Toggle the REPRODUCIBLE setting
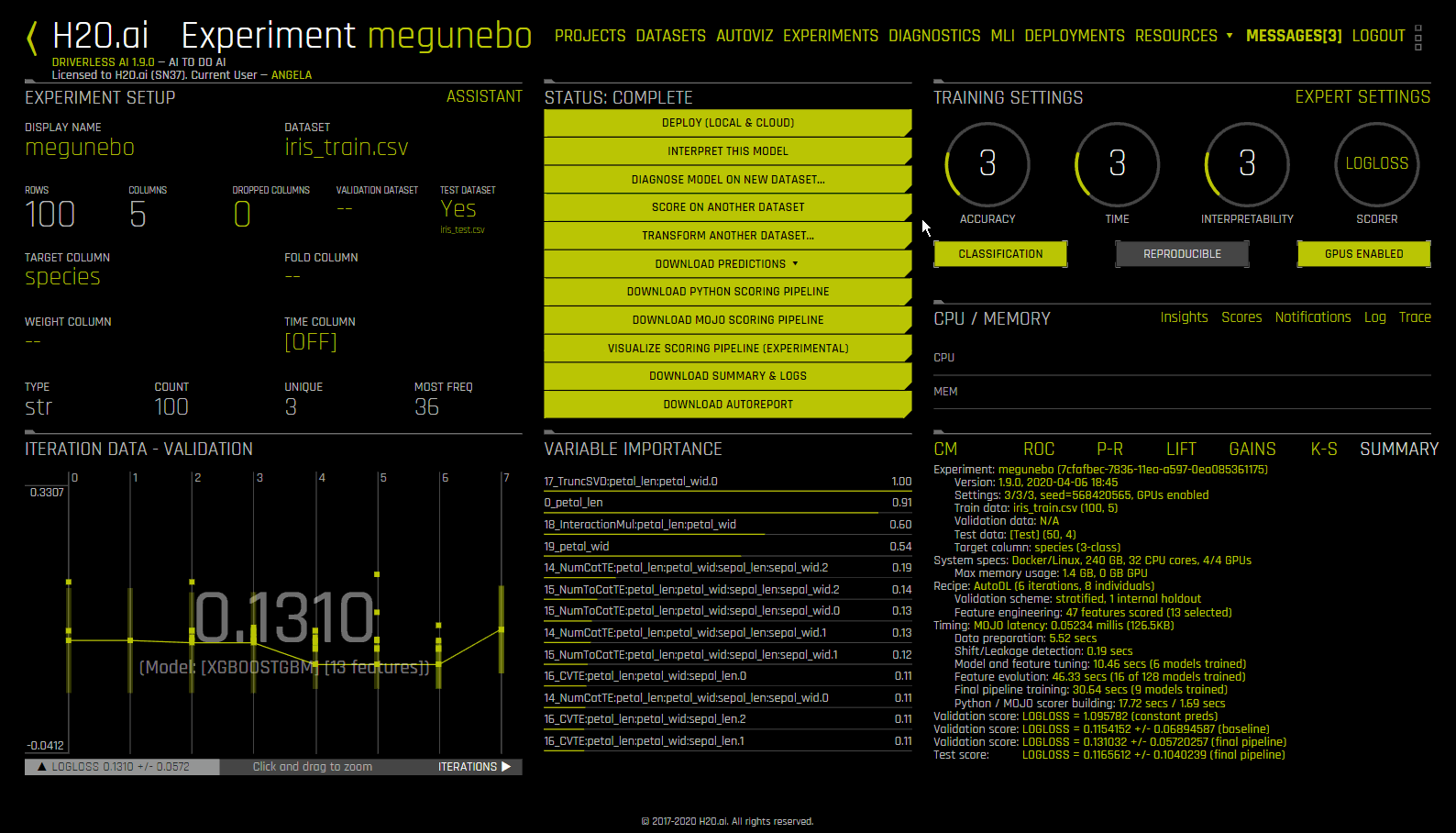 [1182, 254]
